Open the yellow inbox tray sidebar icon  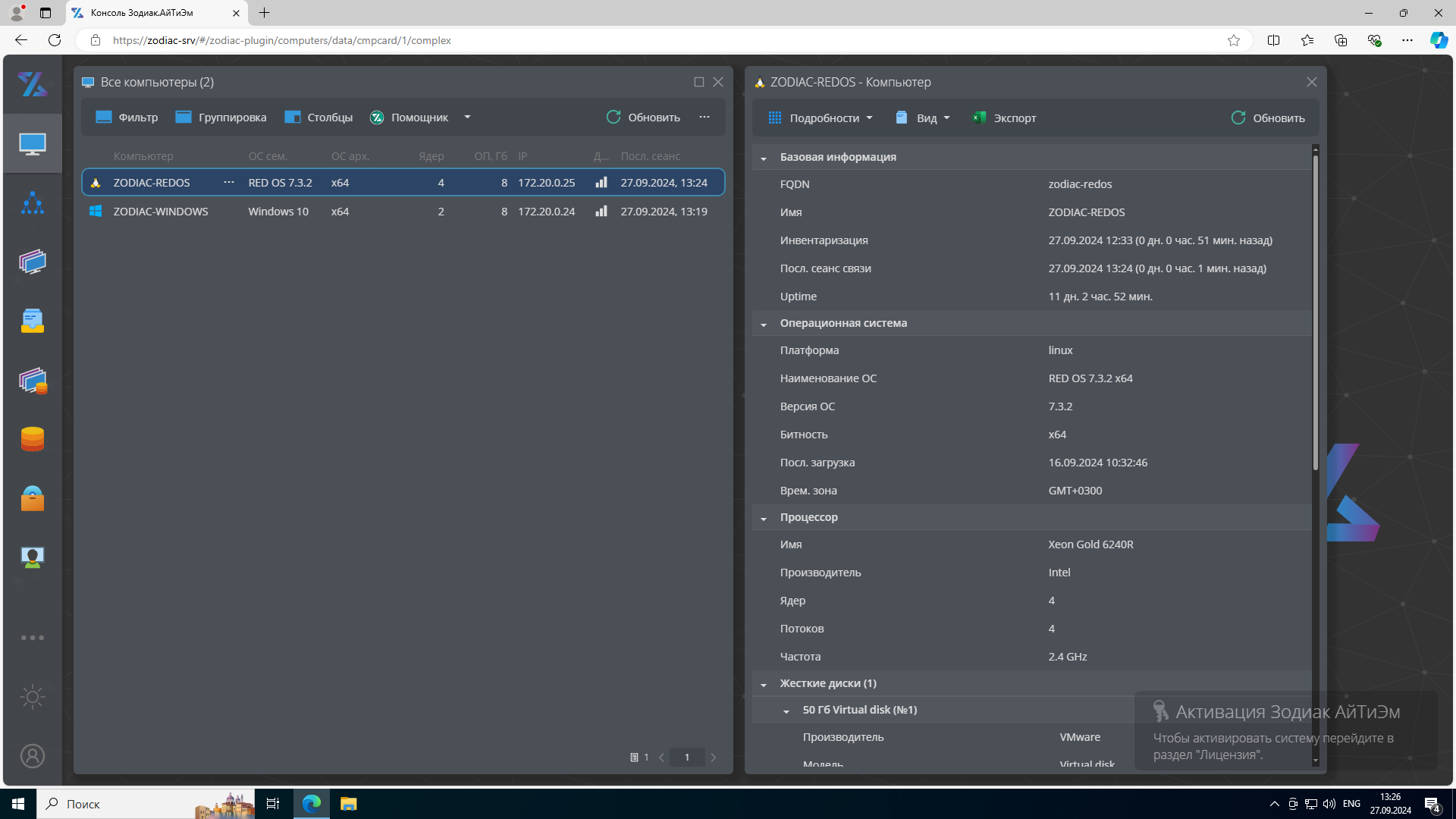[x=33, y=321]
